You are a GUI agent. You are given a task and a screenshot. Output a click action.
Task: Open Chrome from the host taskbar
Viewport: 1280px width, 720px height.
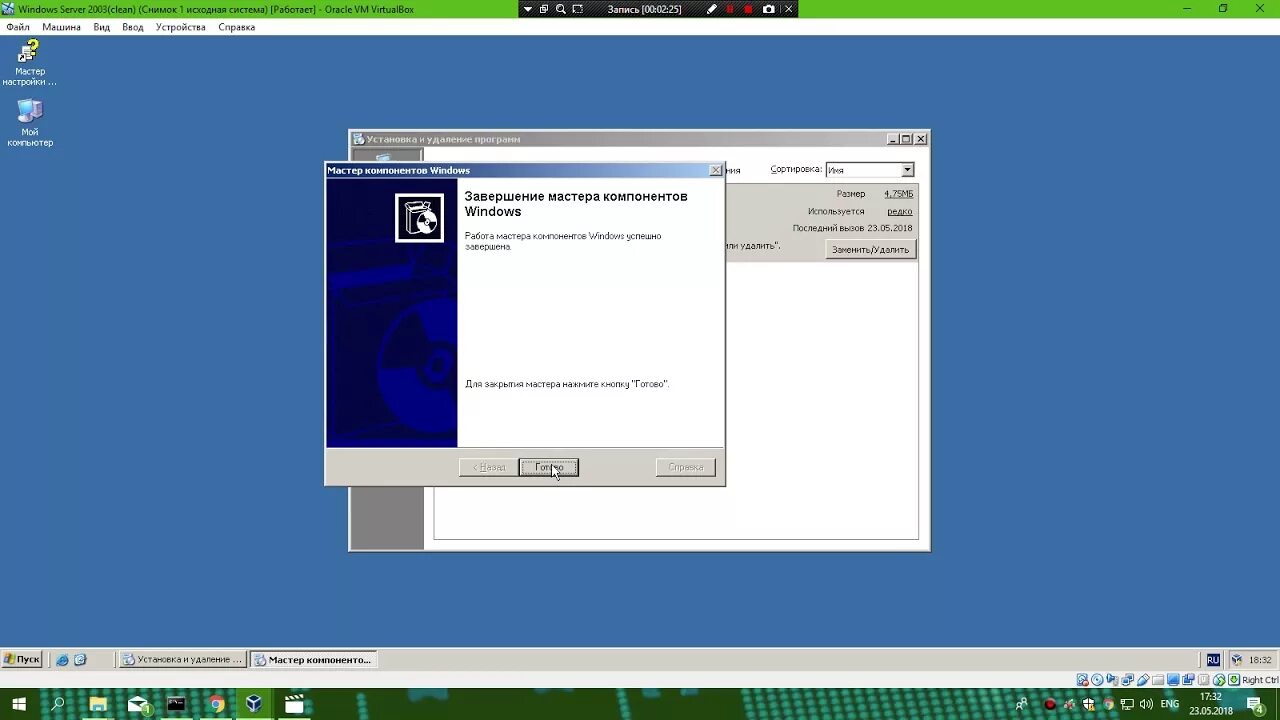216,704
